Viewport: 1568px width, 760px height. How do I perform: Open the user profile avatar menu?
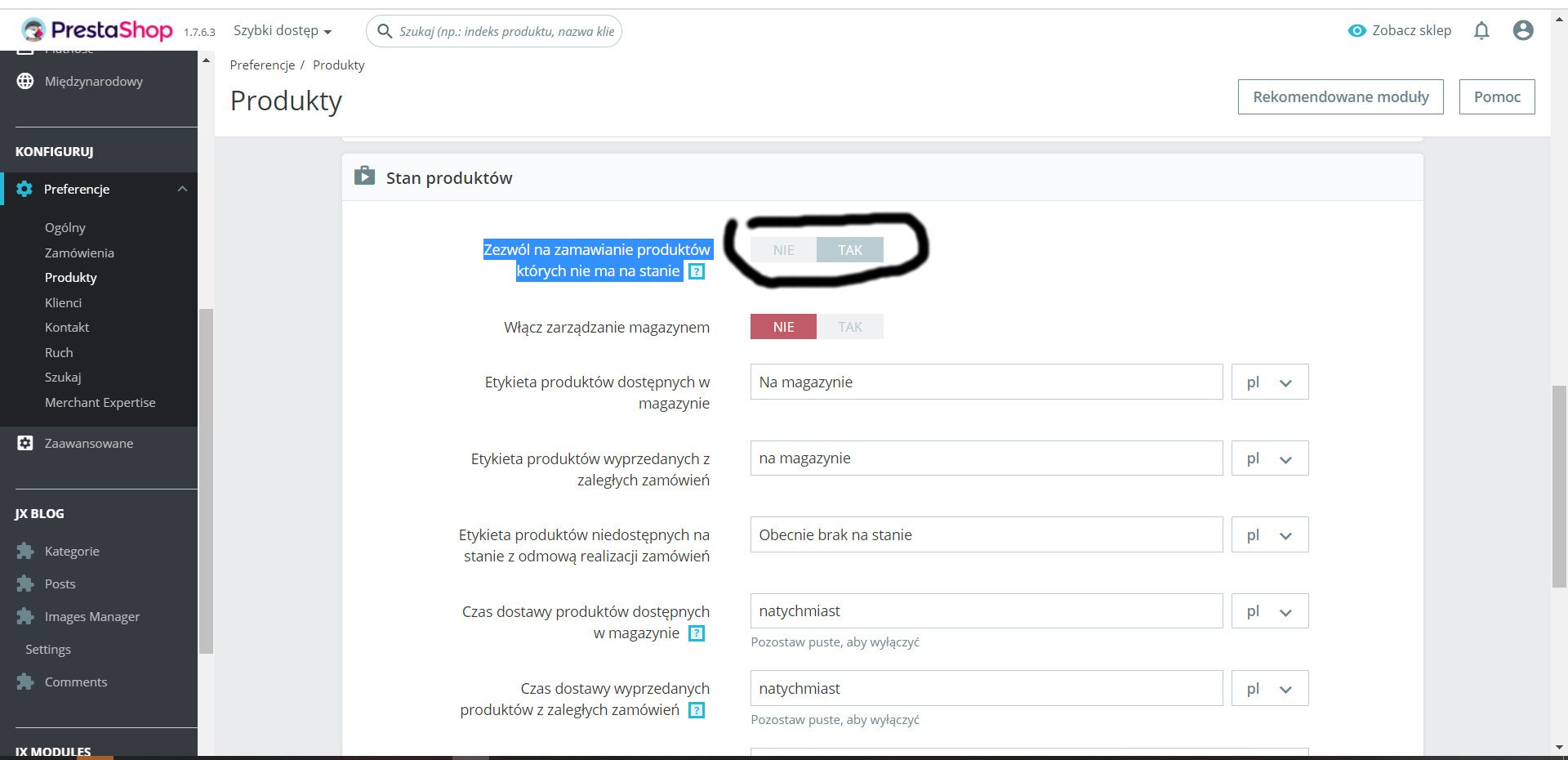(x=1523, y=31)
